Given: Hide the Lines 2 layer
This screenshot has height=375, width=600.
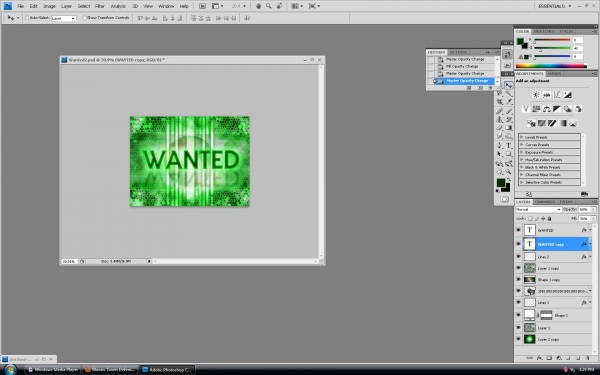Looking at the screenshot, I should coord(518,257).
